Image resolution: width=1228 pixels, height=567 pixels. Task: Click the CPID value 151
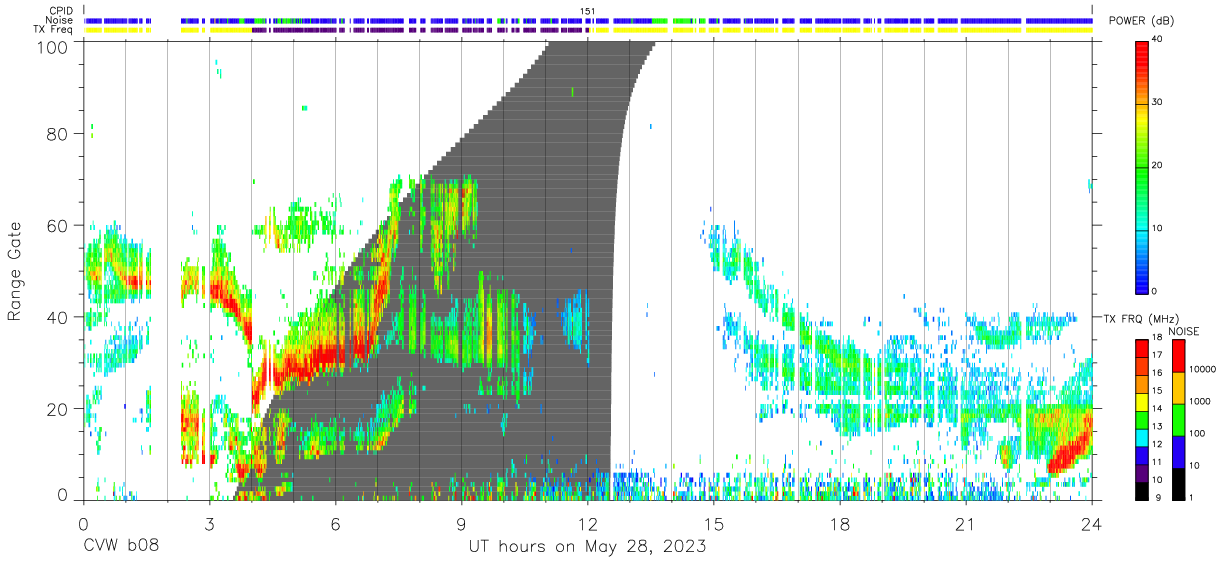[588, 11]
